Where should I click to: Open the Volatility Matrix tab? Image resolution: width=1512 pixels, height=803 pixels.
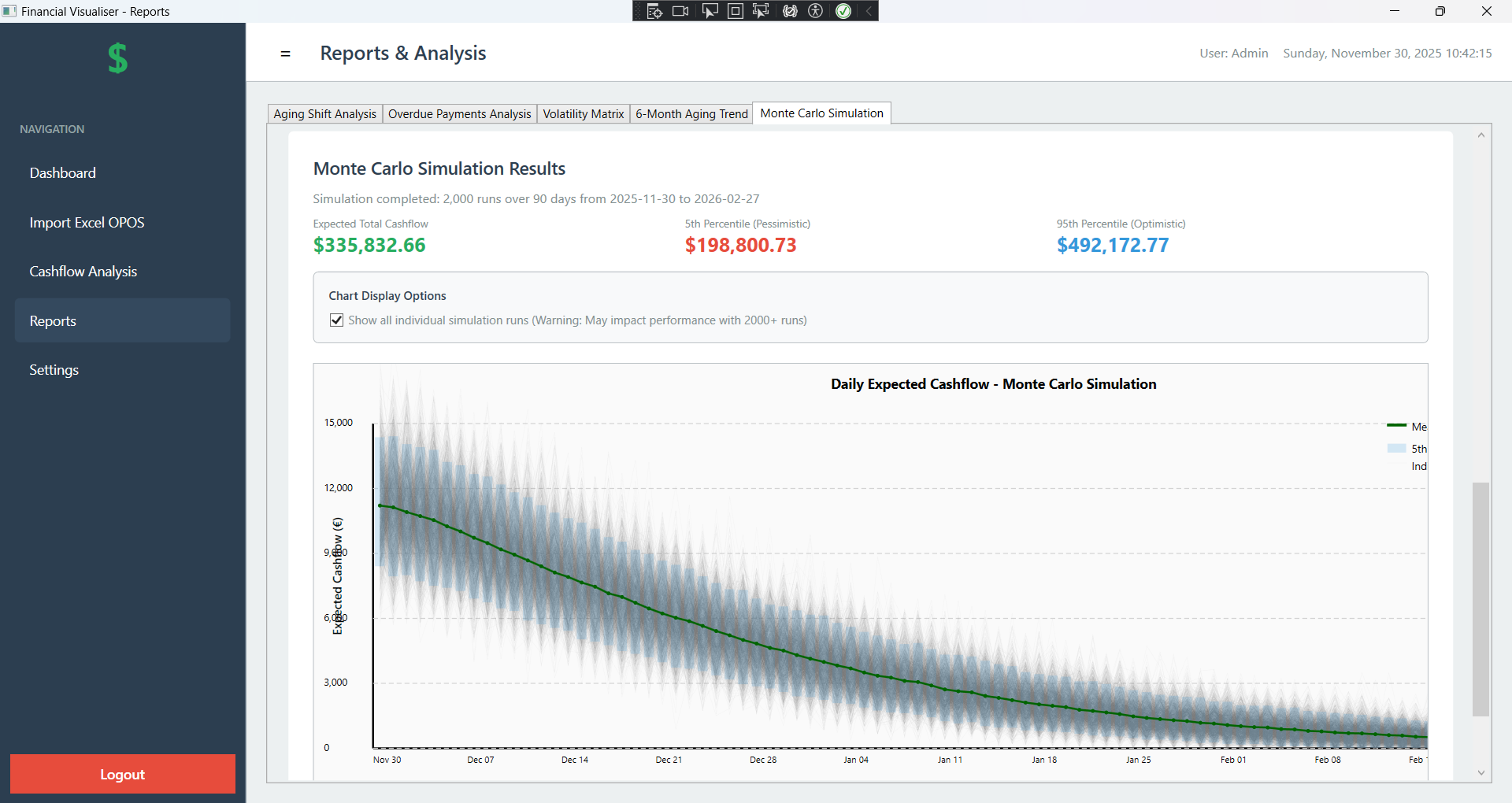click(x=583, y=114)
